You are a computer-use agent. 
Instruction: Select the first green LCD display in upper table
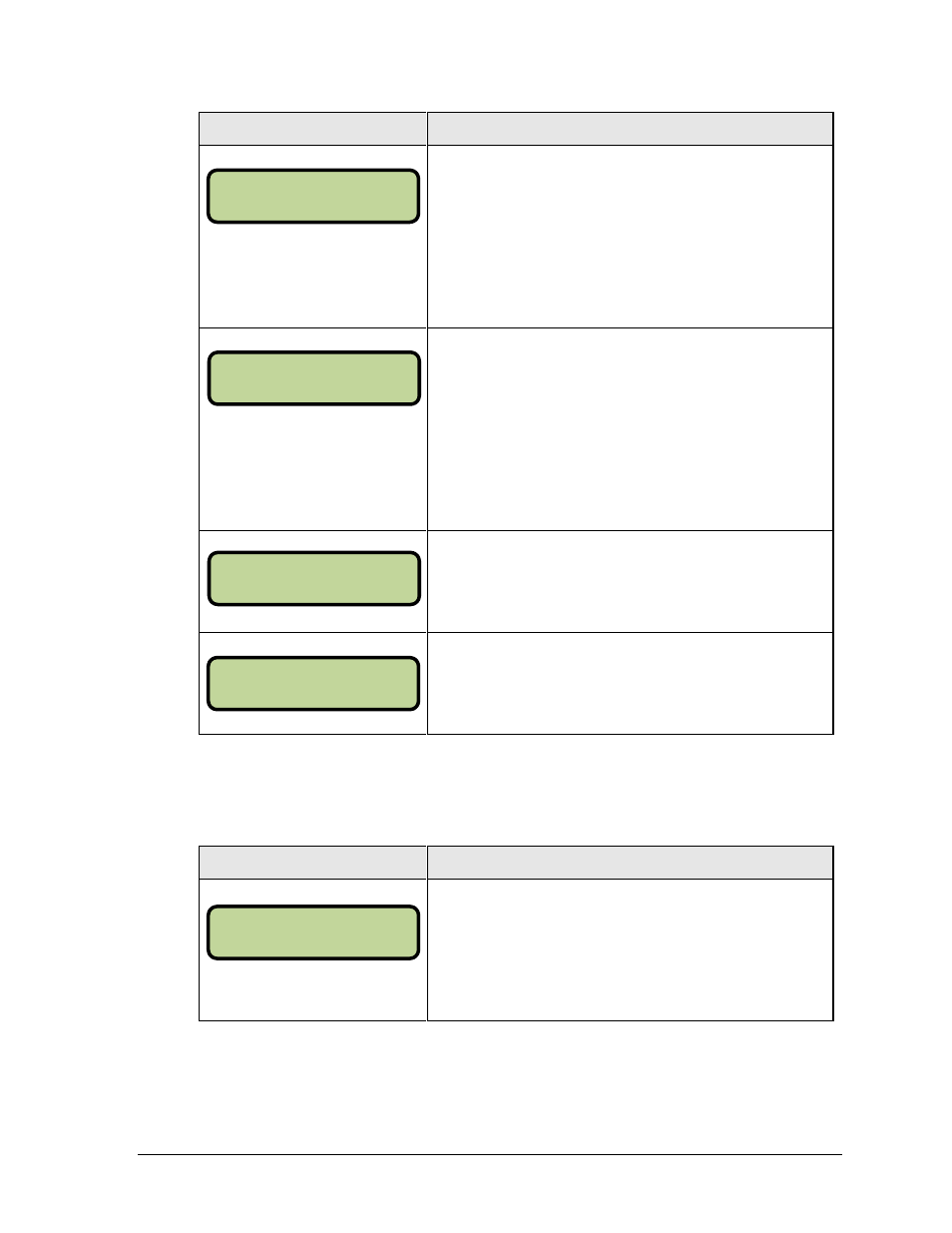tap(312, 196)
